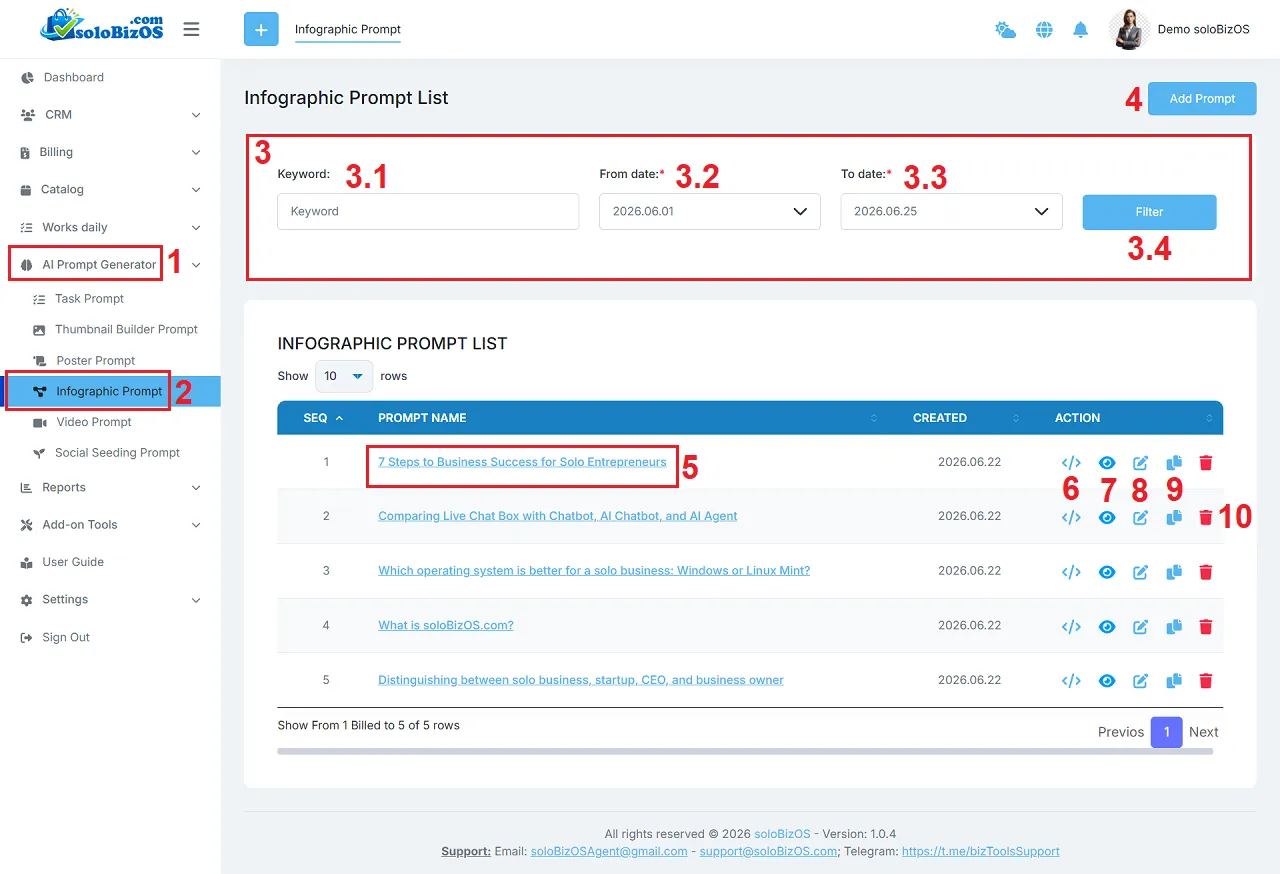Duplicate the 'Distinguishing between solo business' prompt
The image size is (1280, 874).
1174,680
